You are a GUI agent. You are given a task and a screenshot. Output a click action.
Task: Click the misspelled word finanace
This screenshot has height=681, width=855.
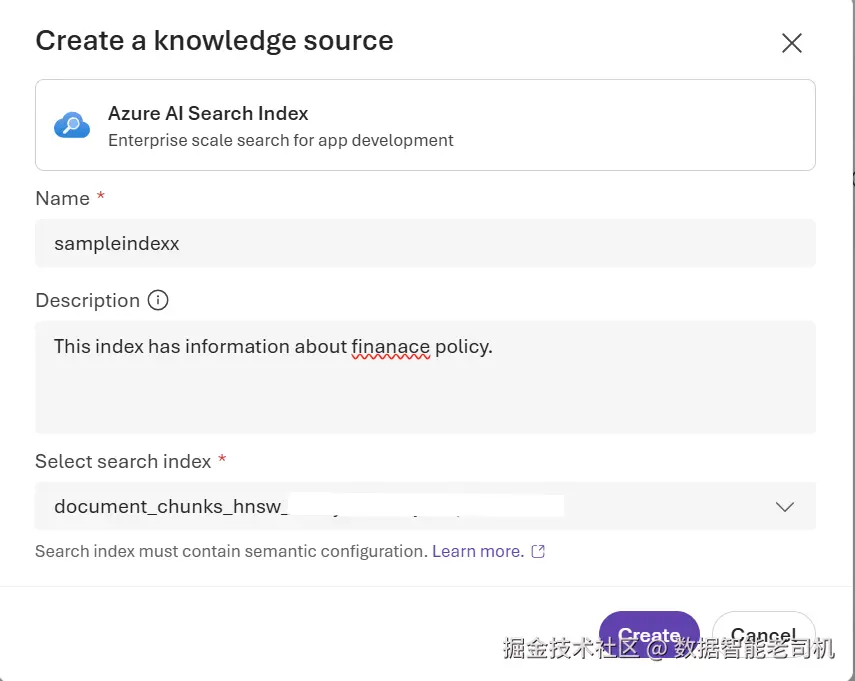coord(390,347)
